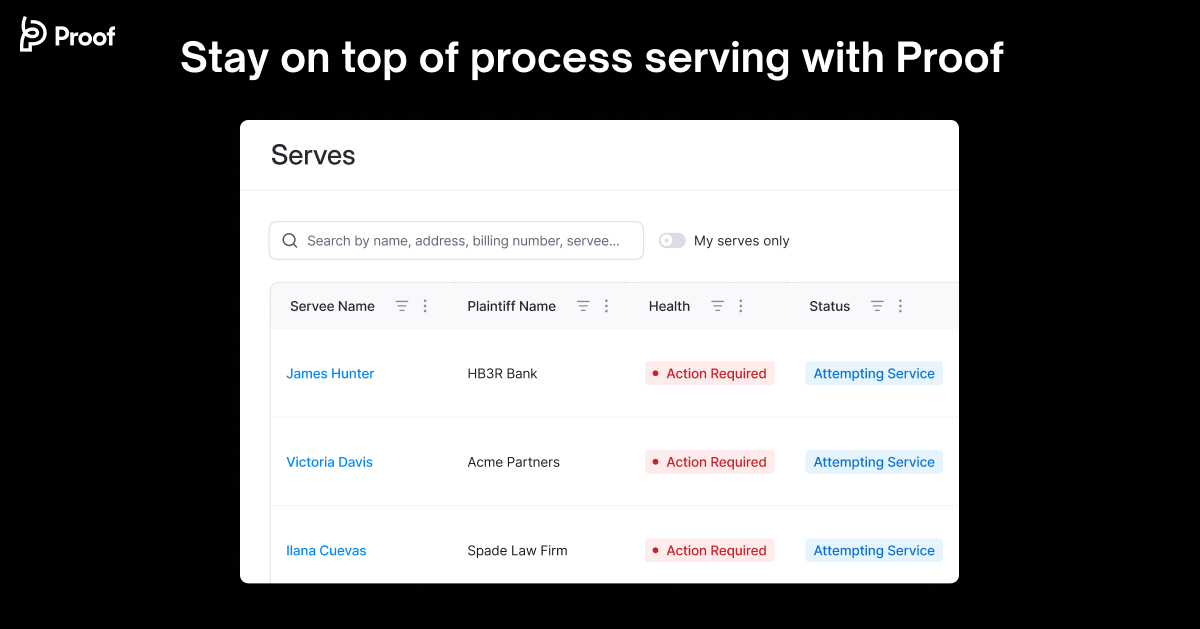The image size is (1200, 629).
Task: Click the Status column header label
Action: pos(829,306)
